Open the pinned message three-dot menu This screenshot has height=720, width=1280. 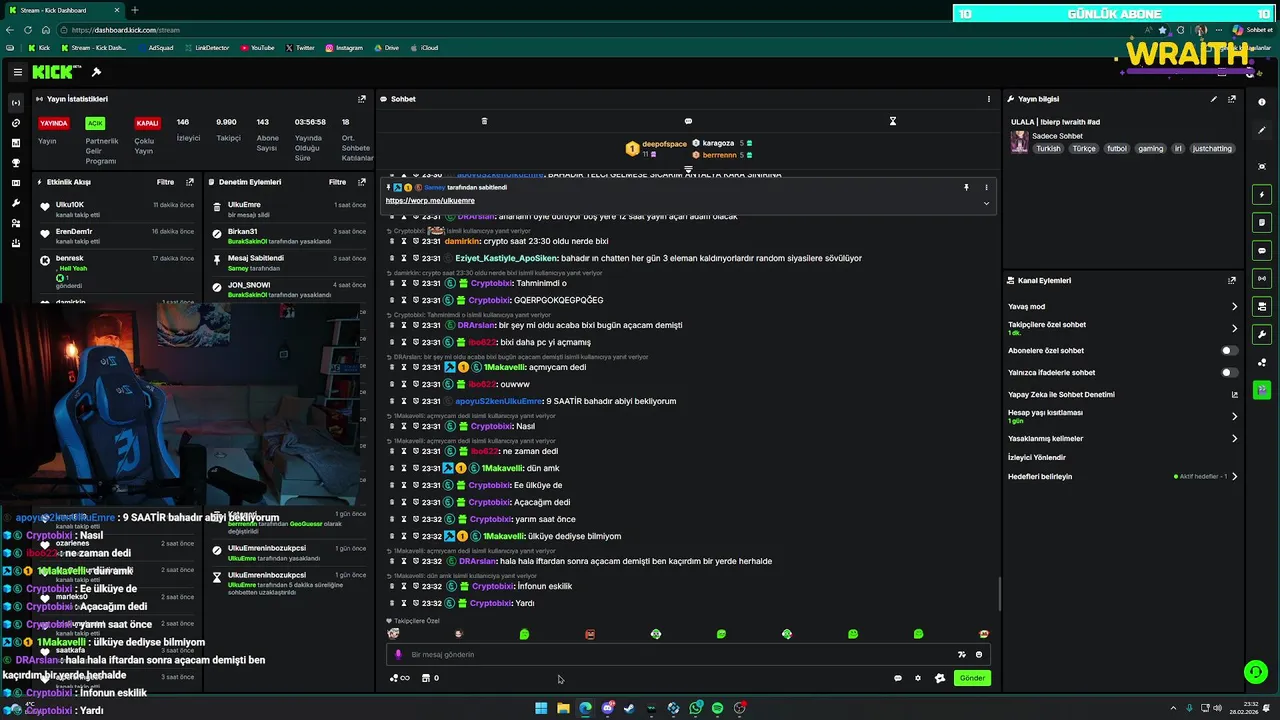986,187
